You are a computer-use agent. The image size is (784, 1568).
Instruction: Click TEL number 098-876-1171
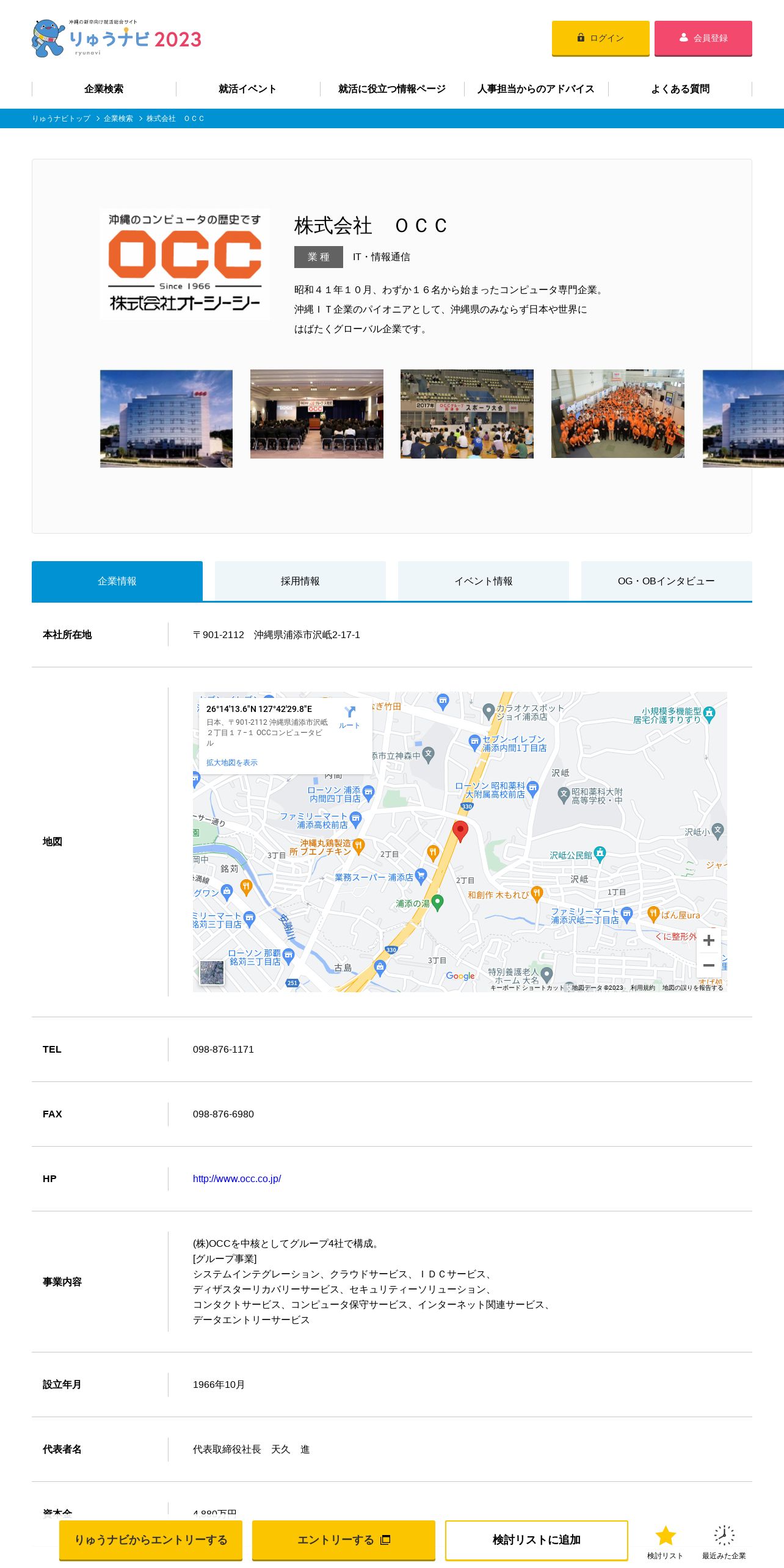[223, 1049]
